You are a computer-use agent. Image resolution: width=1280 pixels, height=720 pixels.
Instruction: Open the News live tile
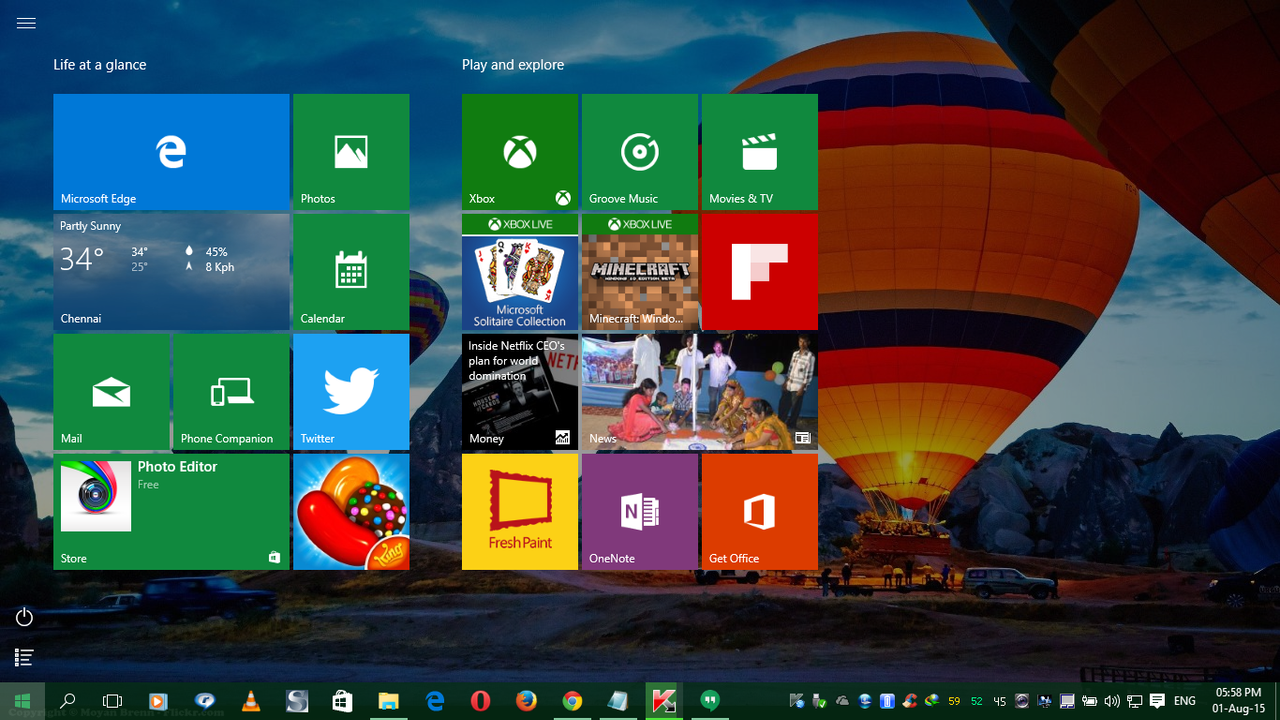(700, 392)
